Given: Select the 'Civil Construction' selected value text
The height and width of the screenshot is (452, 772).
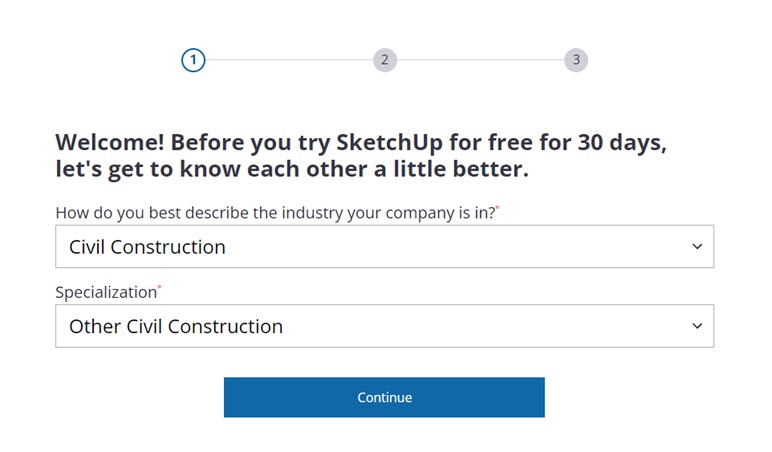Looking at the screenshot, I should point(147,247).
